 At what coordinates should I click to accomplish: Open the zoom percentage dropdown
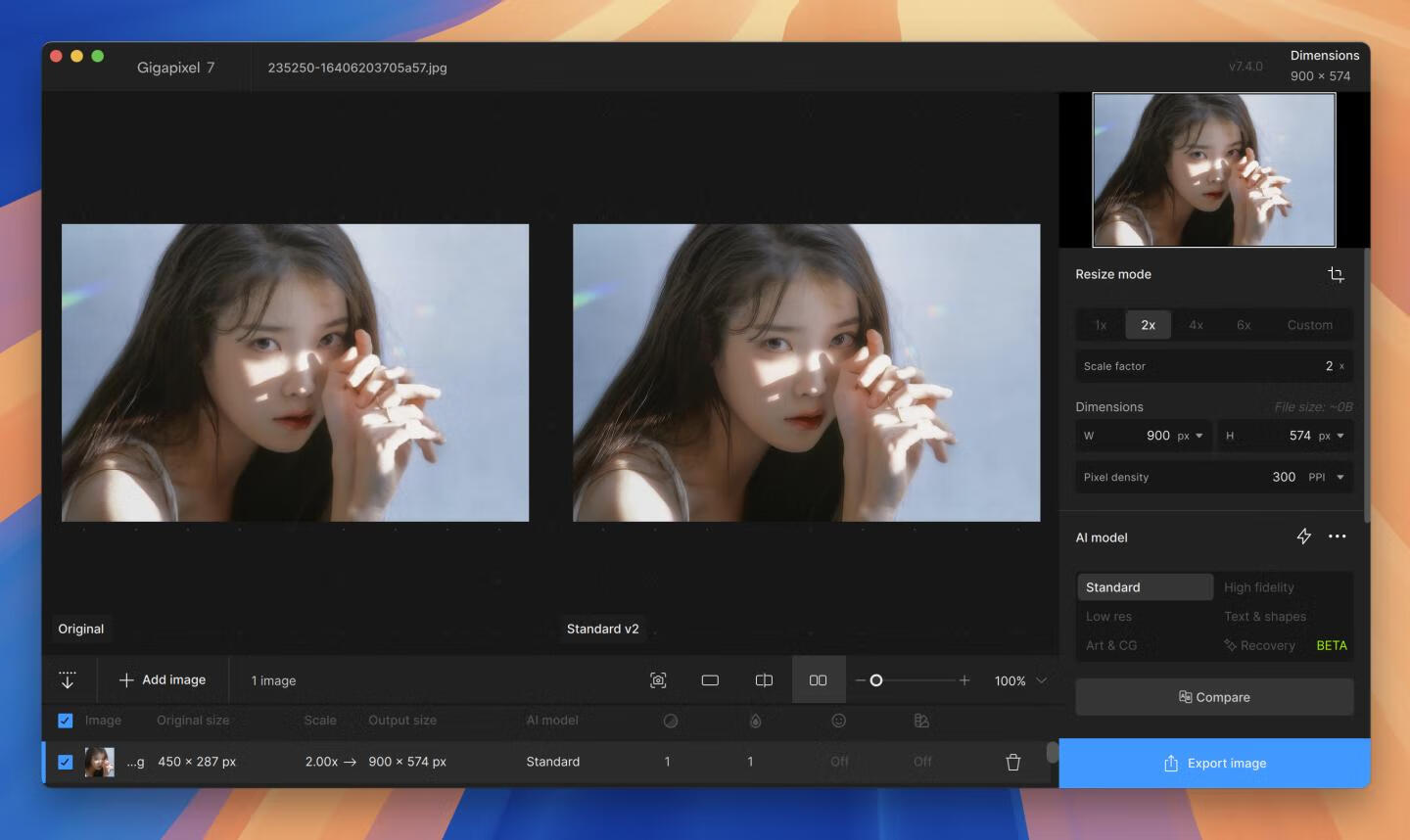pos(1040,679)
